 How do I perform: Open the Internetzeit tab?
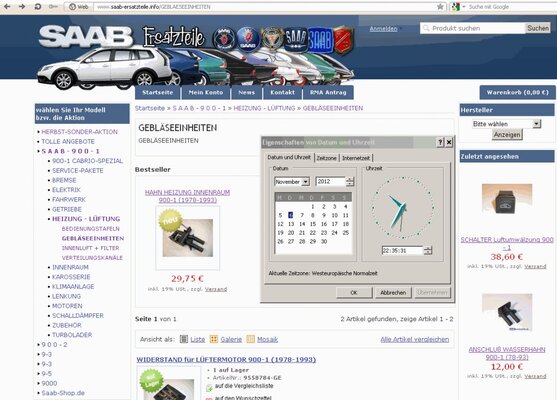coord(356,158)
